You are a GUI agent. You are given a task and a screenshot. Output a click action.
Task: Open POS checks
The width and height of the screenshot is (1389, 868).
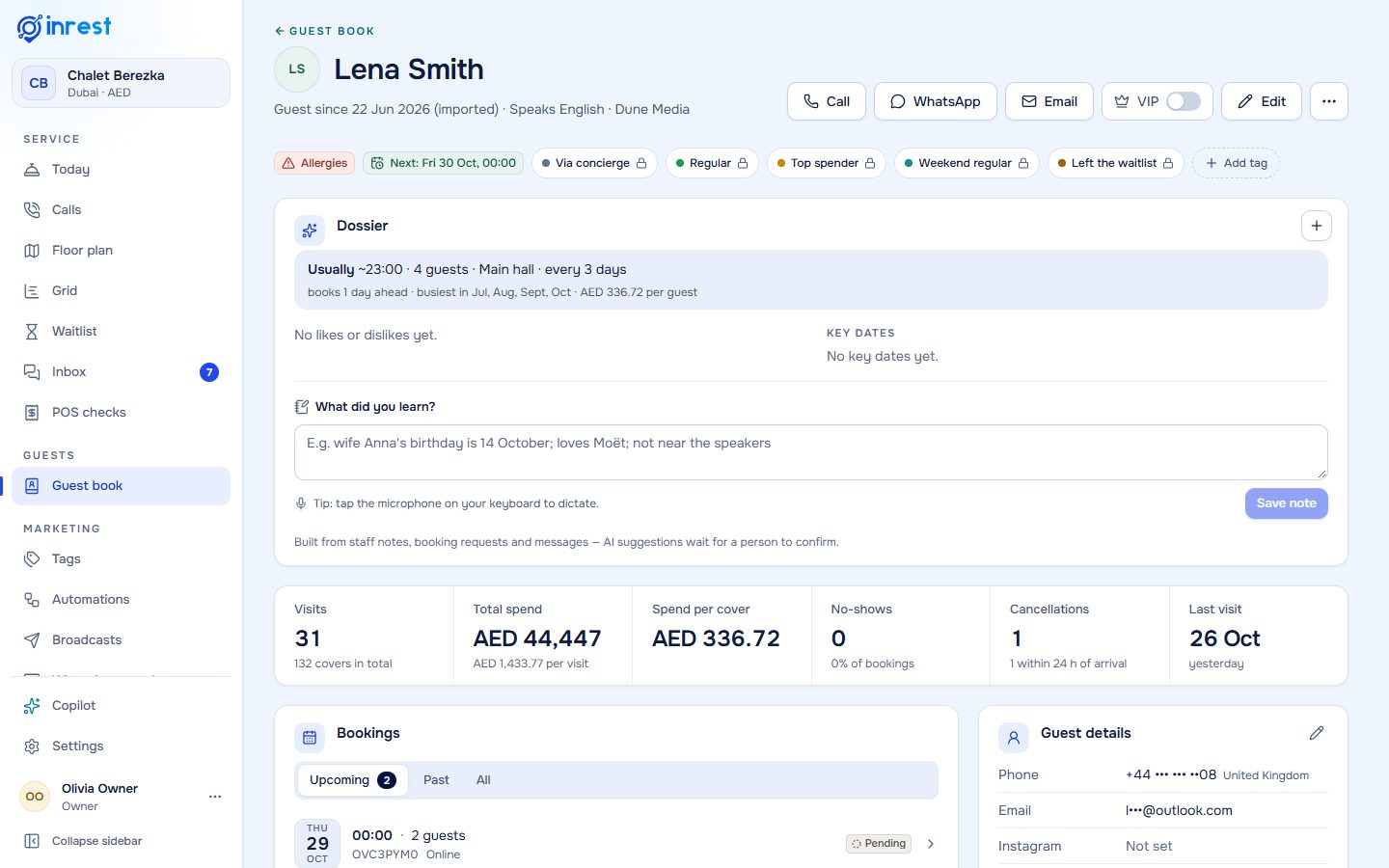click(121, 412)
